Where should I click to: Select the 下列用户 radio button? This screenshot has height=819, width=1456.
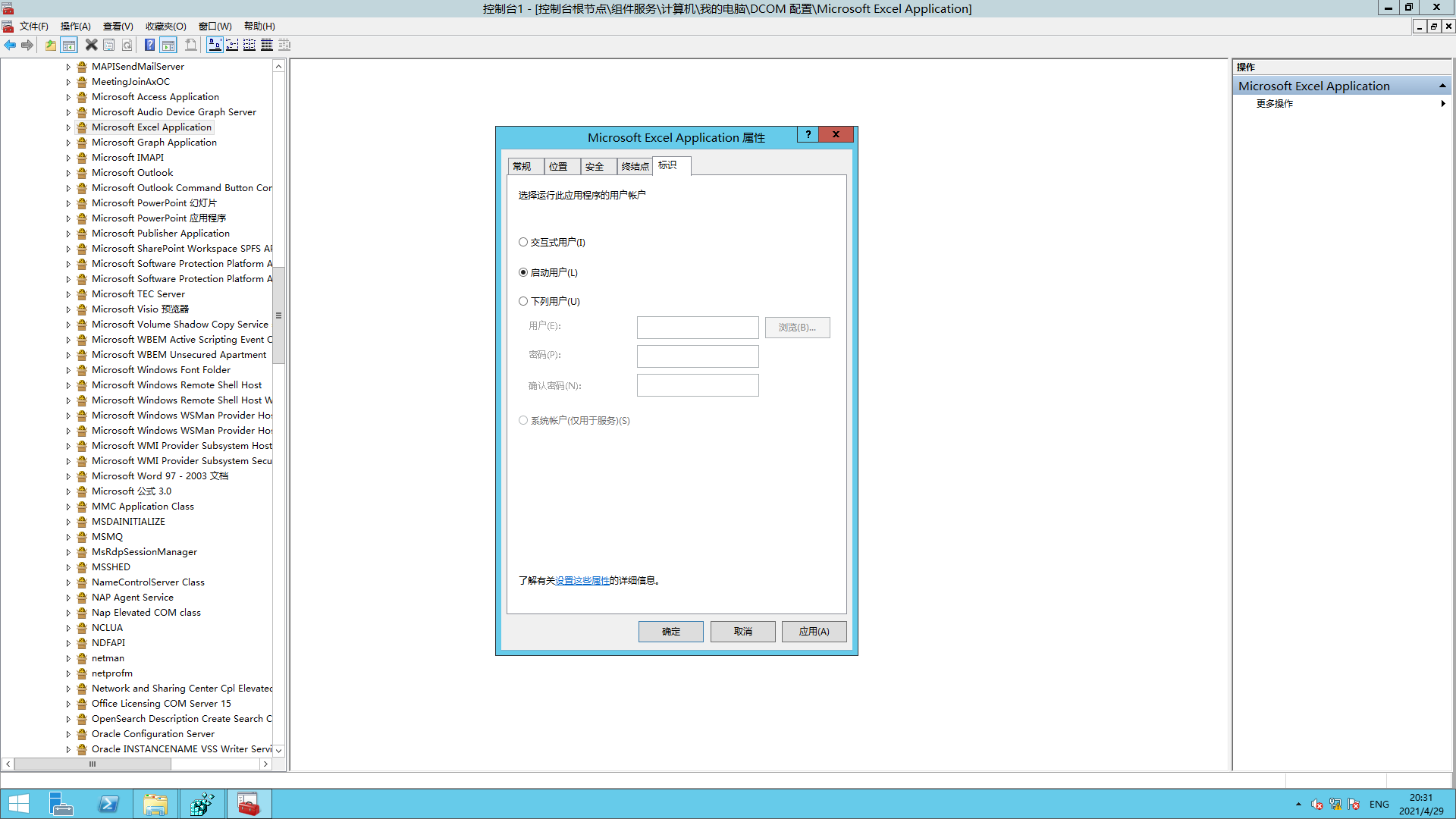tap(523, 301)
